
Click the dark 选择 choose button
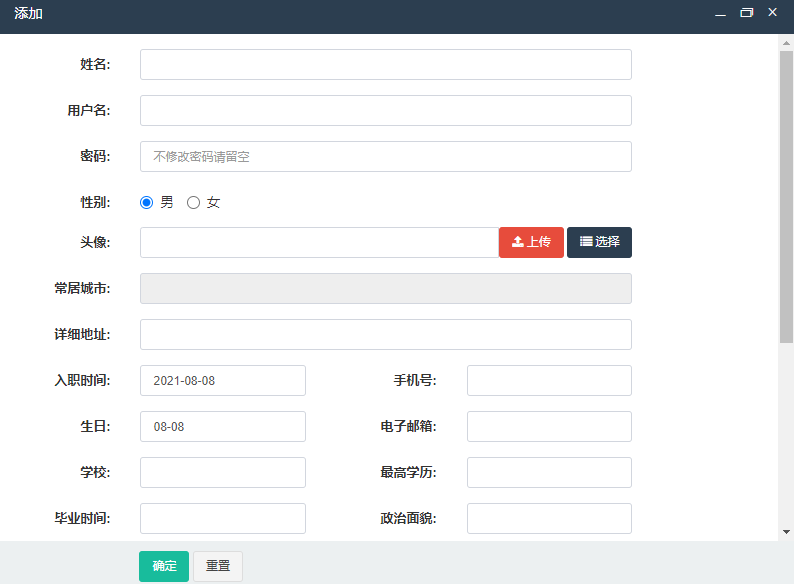click(x=599, y=242)
